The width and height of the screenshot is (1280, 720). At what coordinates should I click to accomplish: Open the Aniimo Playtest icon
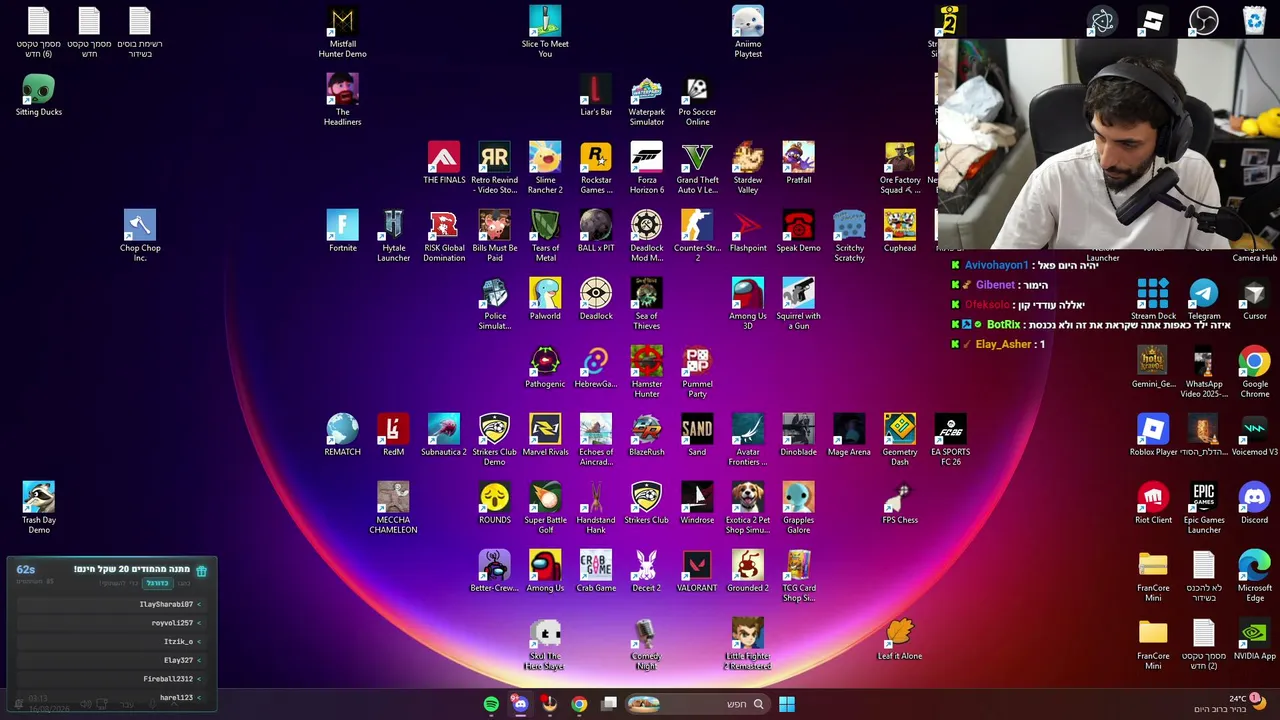tap(748, 32)
